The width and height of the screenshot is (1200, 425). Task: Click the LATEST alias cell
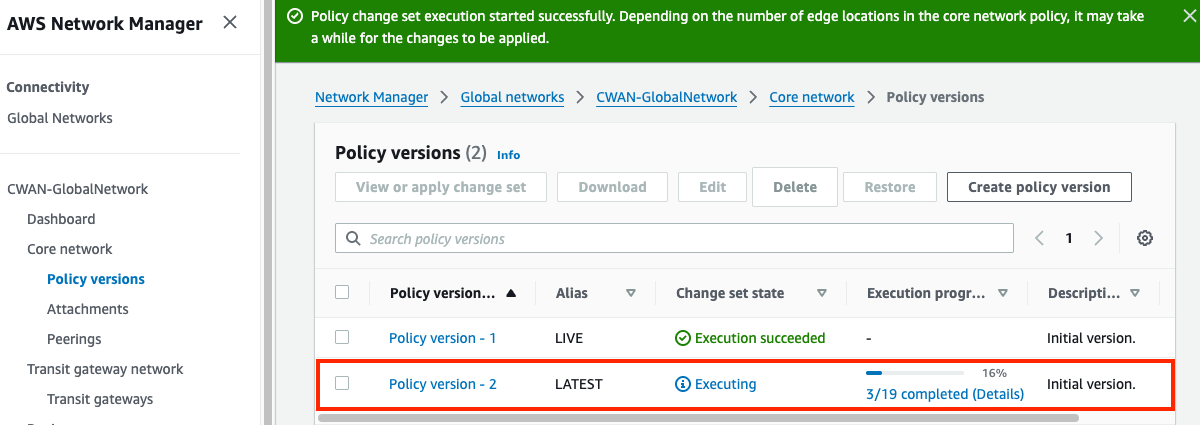(x=579, y=384)
